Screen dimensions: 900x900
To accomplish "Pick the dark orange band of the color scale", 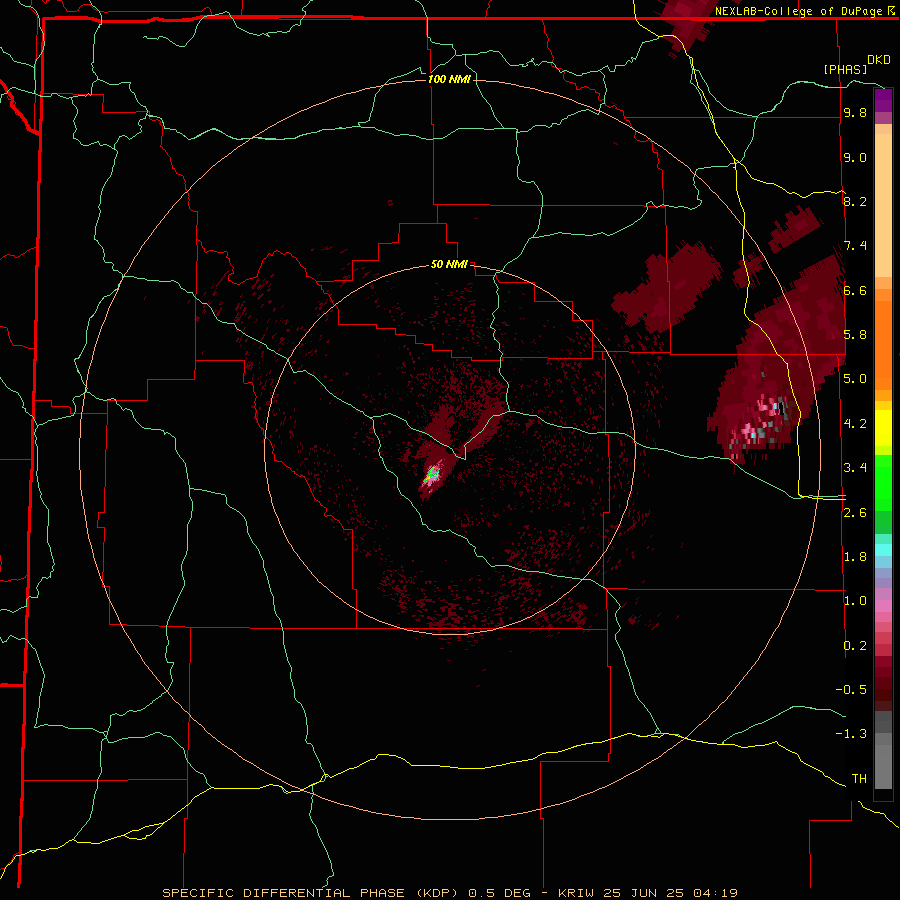I will [x=883, y=344].
